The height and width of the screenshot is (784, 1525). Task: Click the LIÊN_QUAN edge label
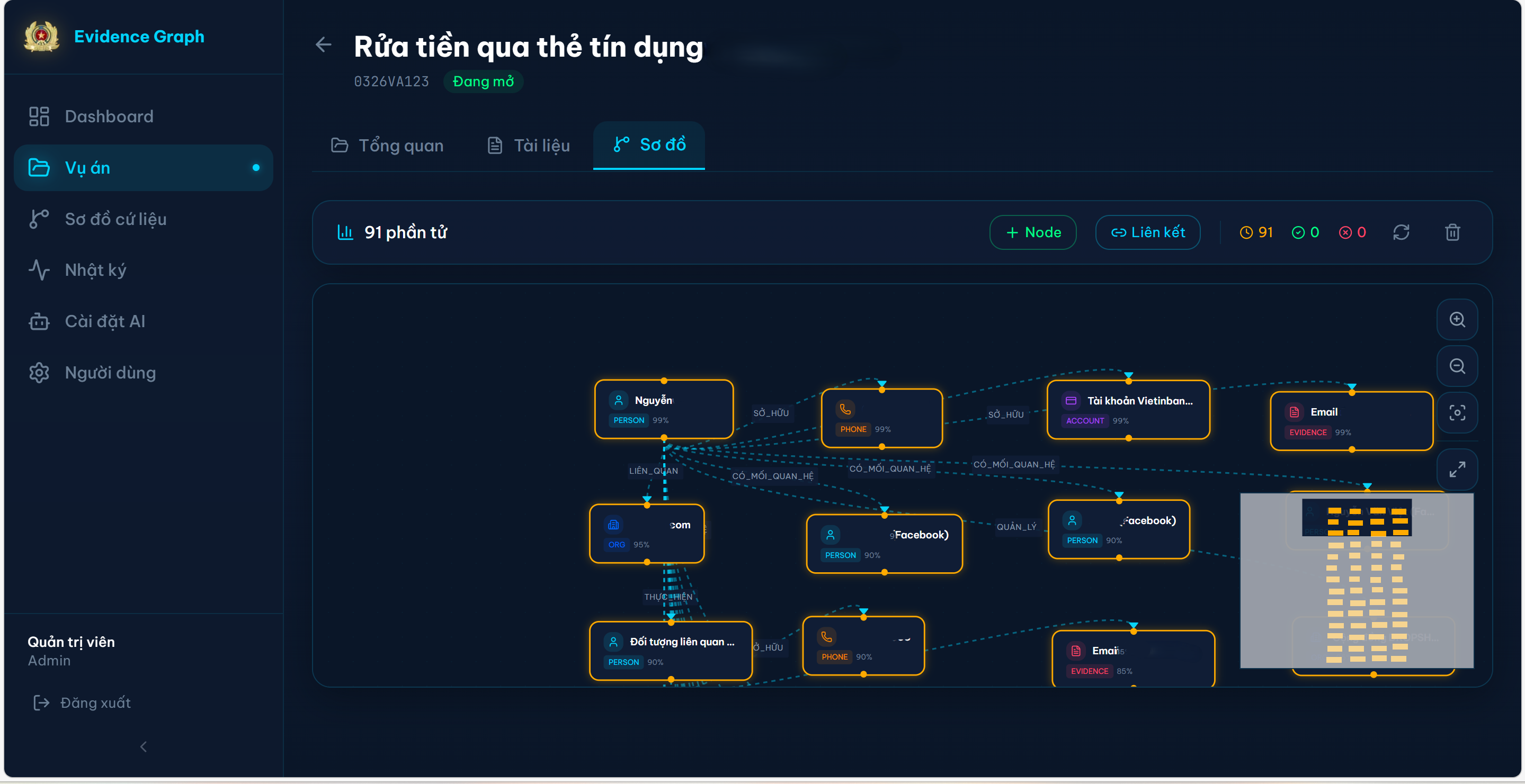[x=653, y=471]
